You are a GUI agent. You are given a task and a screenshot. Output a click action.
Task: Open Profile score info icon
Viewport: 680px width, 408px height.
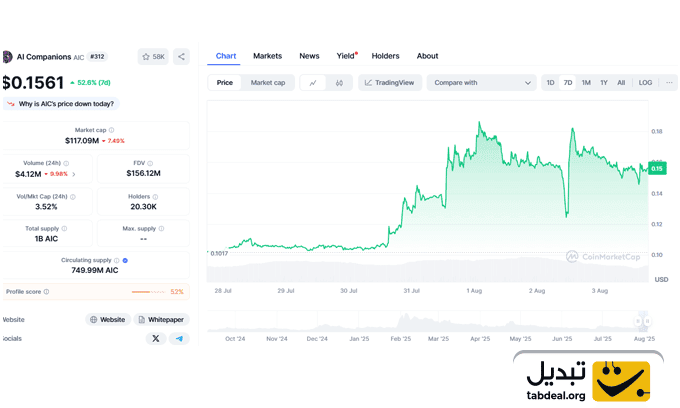point(46,292)
